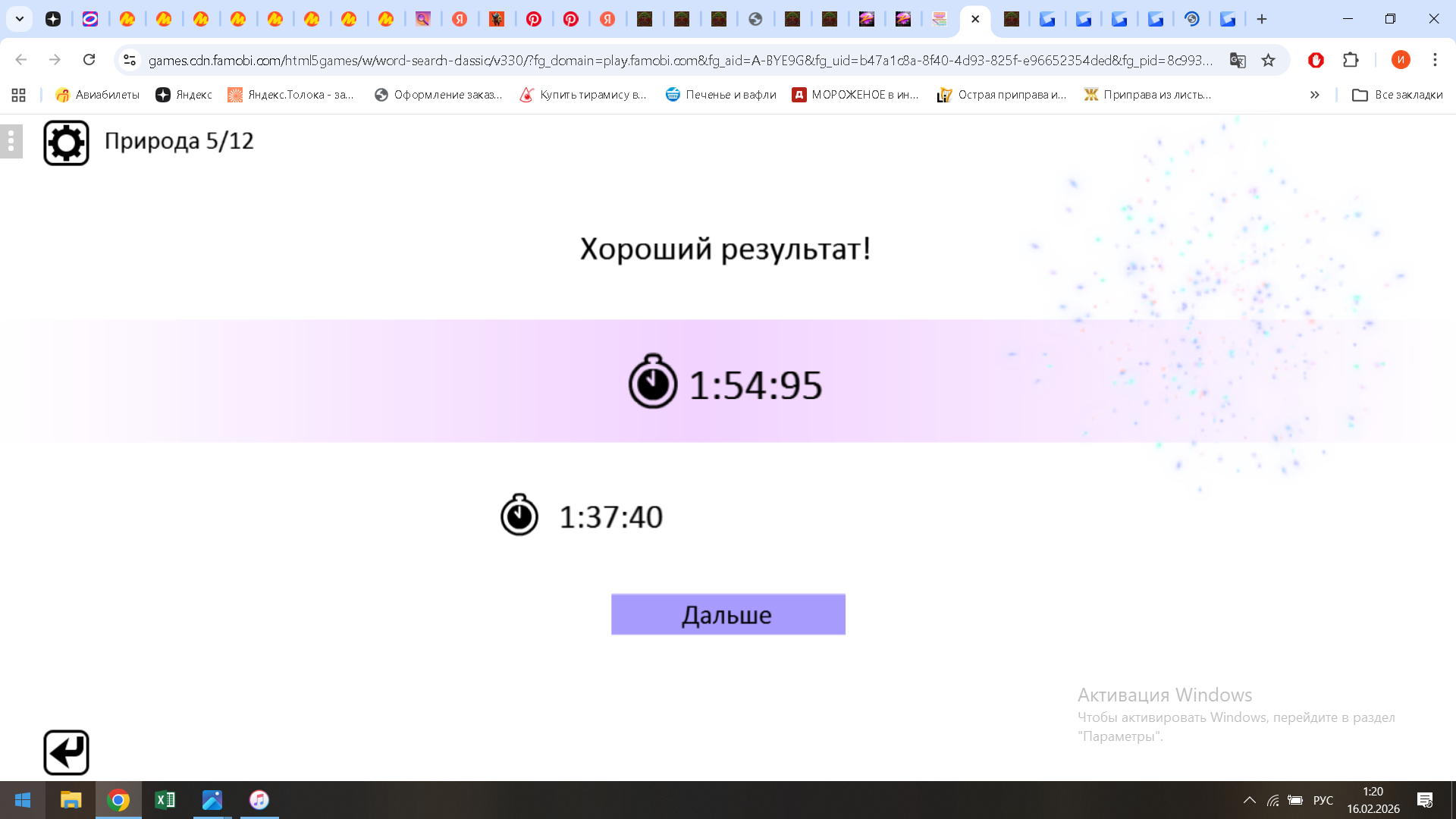
Task: Reload the current game page
Action: (x=89, y=60)
